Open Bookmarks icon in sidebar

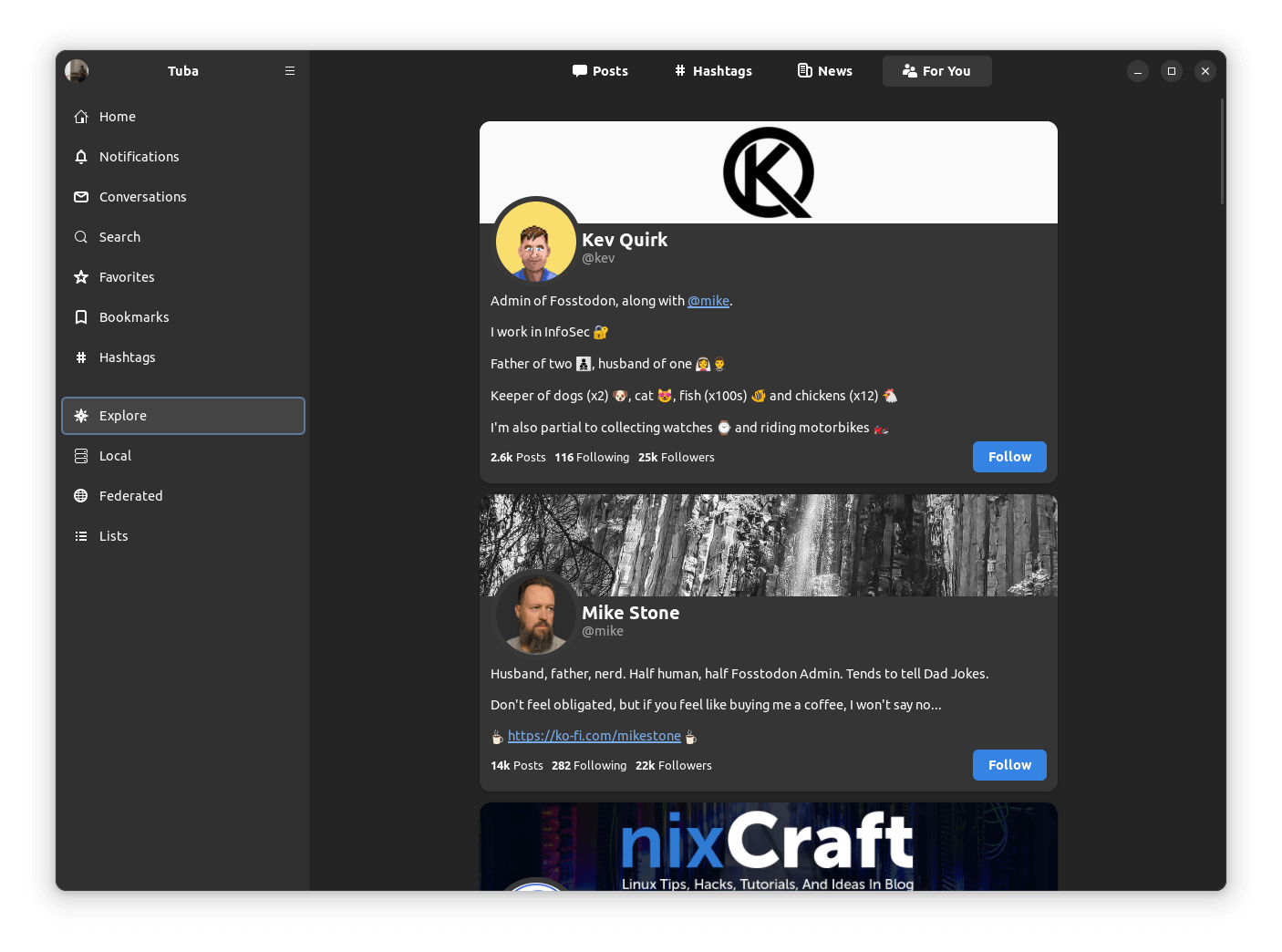[81, 317]
